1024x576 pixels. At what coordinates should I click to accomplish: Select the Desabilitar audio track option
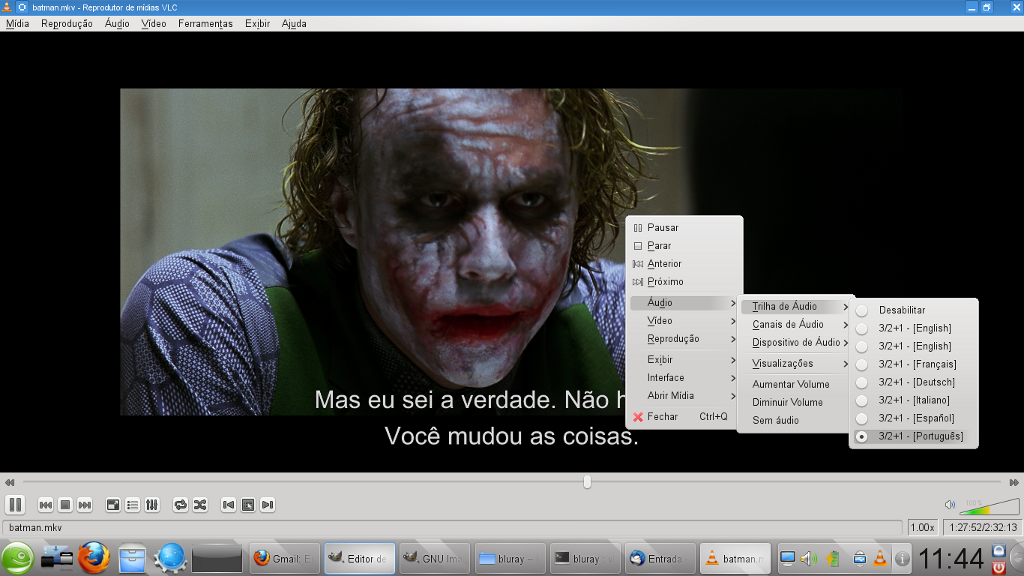914,310
